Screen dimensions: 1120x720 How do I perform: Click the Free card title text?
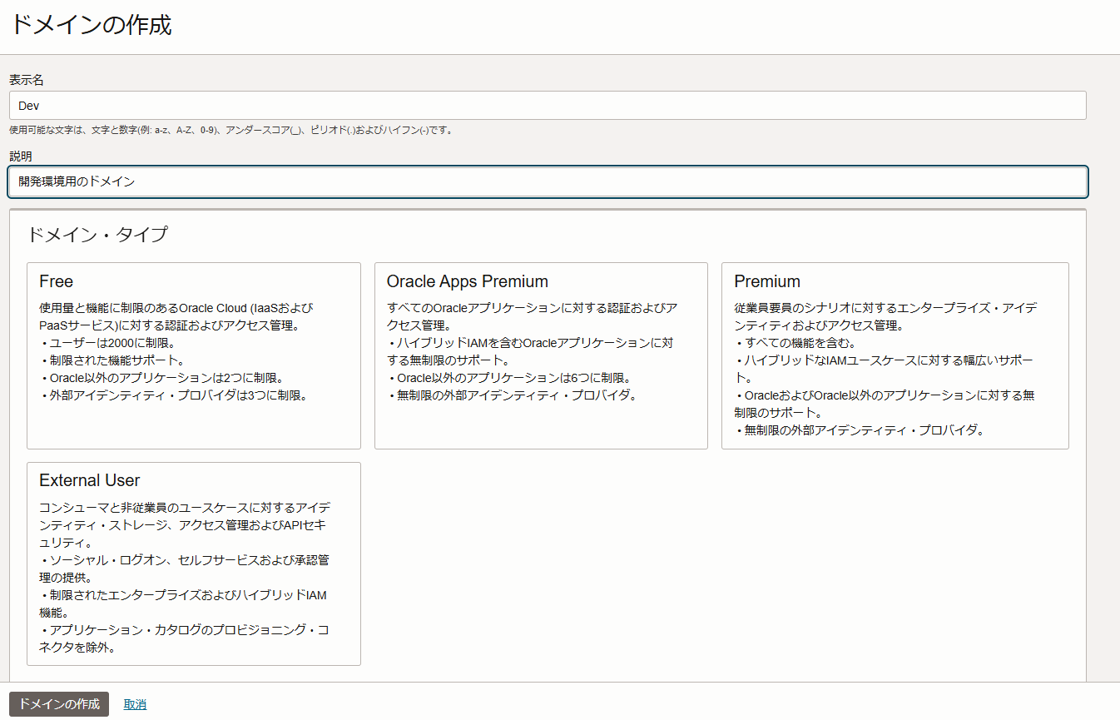56,281
